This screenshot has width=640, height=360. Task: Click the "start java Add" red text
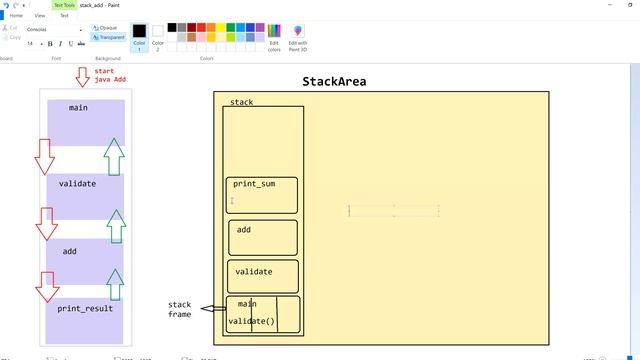point(110,75)
